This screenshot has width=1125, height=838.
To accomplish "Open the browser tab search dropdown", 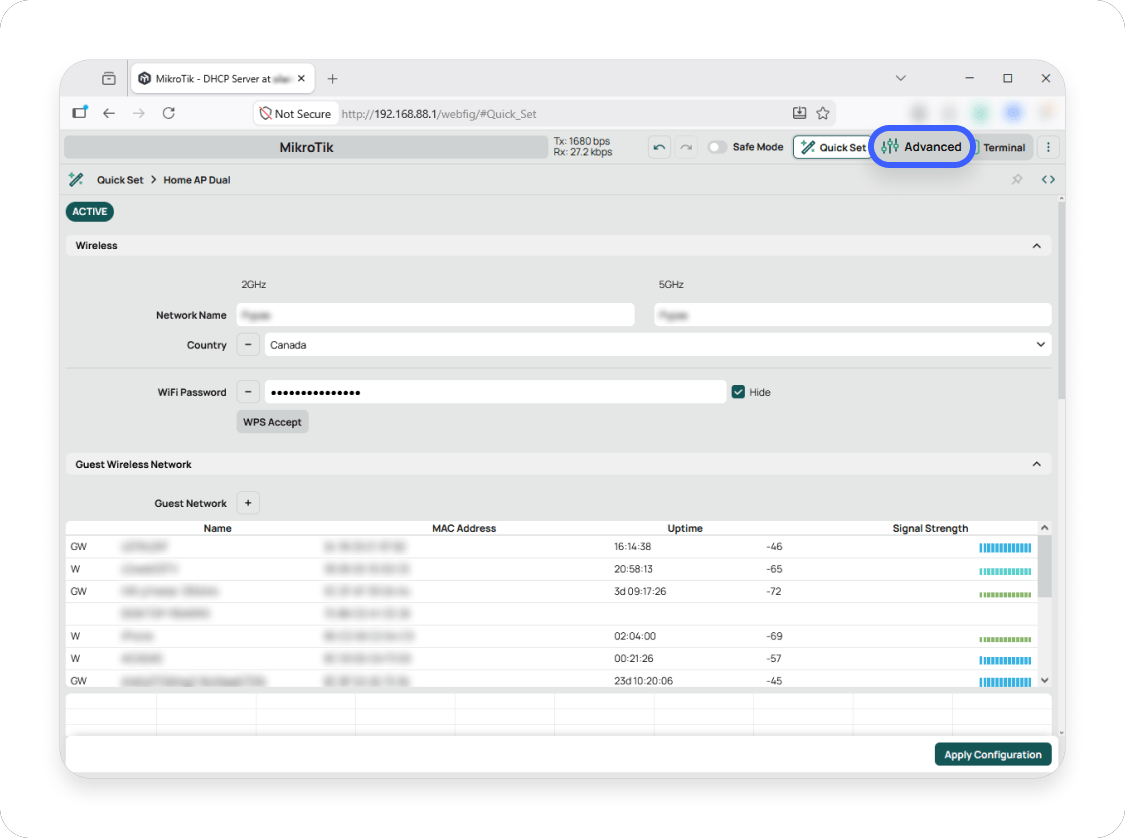I will [x=900, y=78].
